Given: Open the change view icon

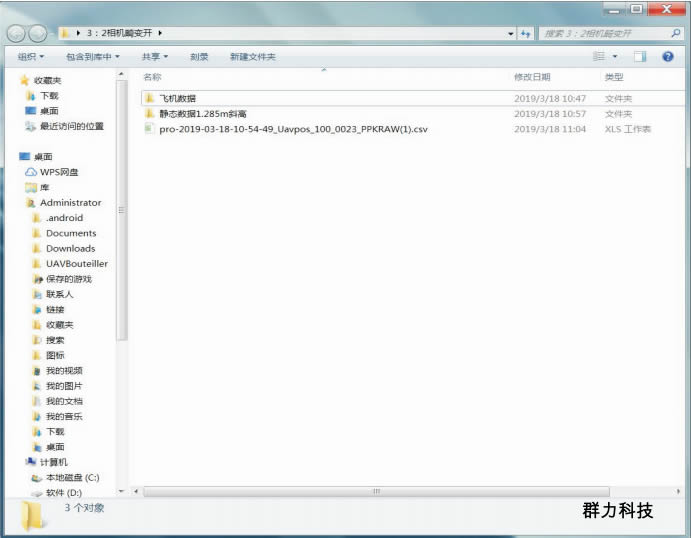Looking at the screenshot, I should point(599,57).
